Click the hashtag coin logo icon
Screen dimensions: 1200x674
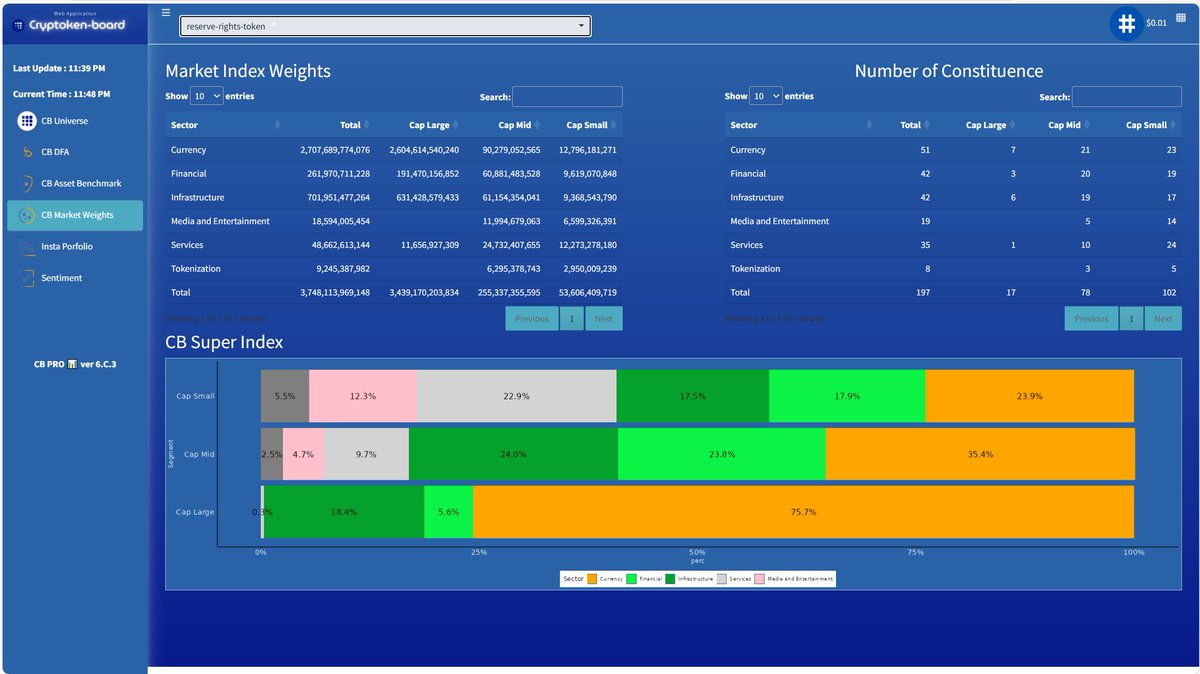1127,23
